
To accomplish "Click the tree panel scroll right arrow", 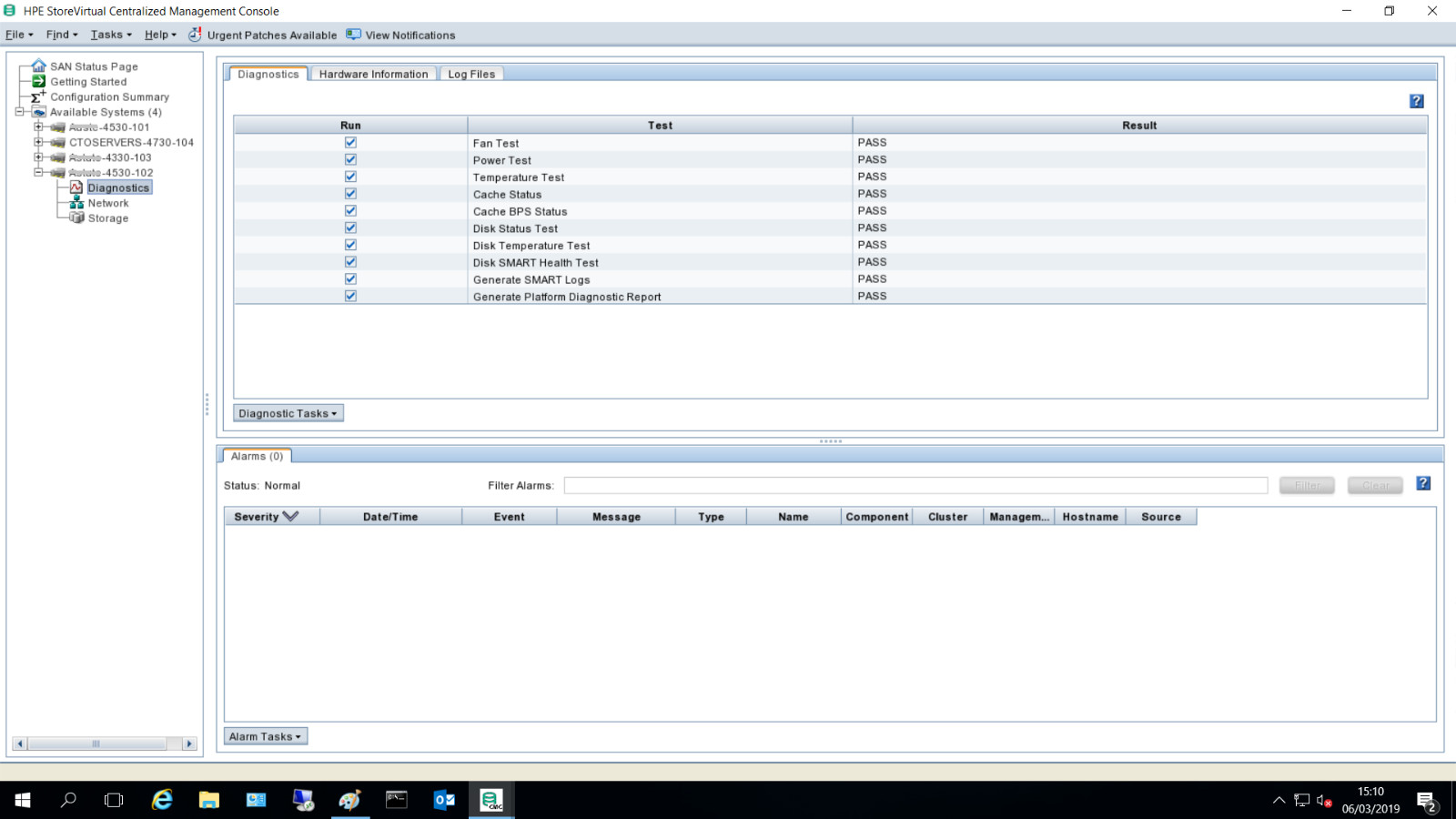I will tap(189, 743).
